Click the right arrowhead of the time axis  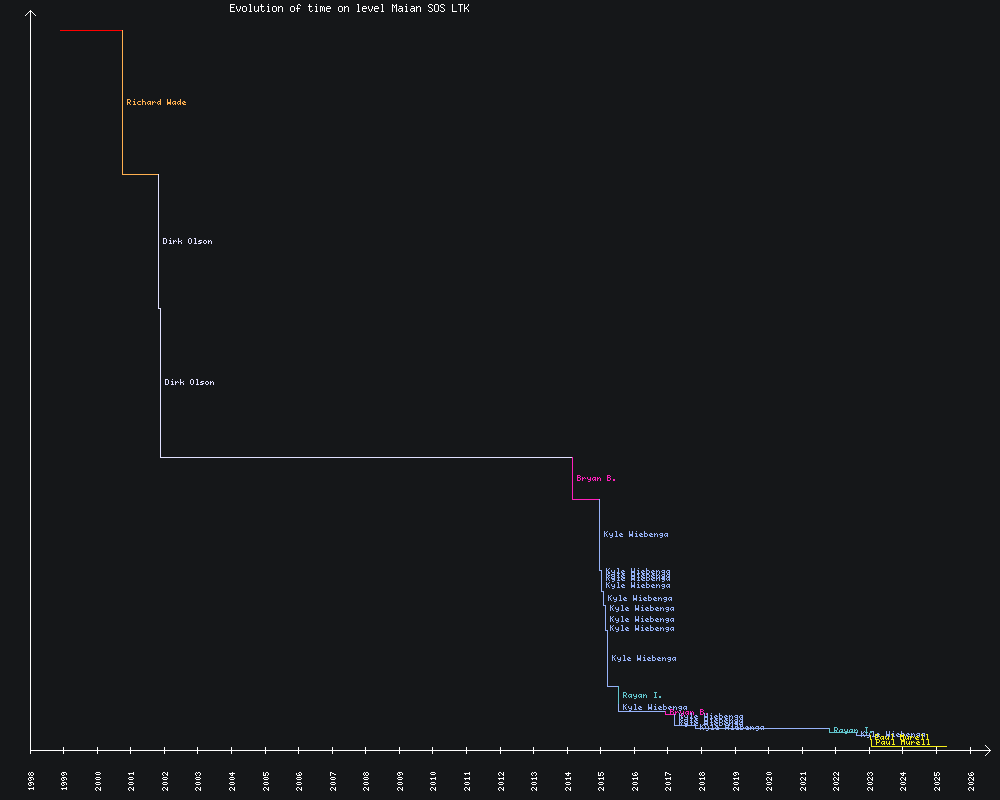point(986,749)
